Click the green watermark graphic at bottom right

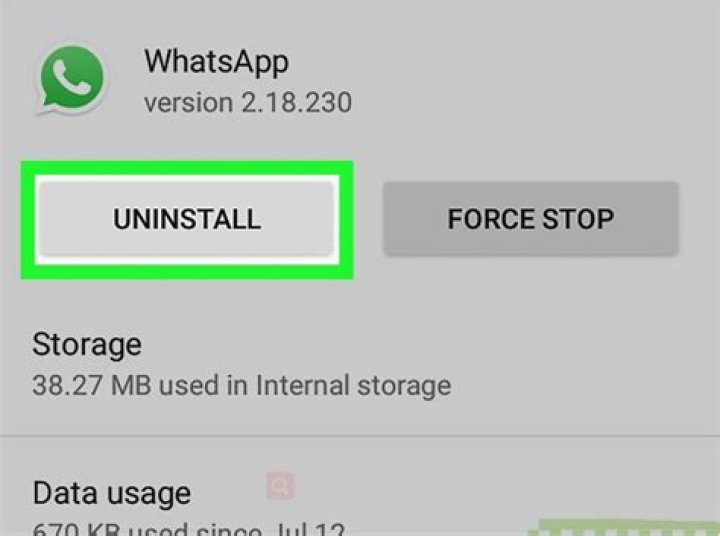point(624,527)
